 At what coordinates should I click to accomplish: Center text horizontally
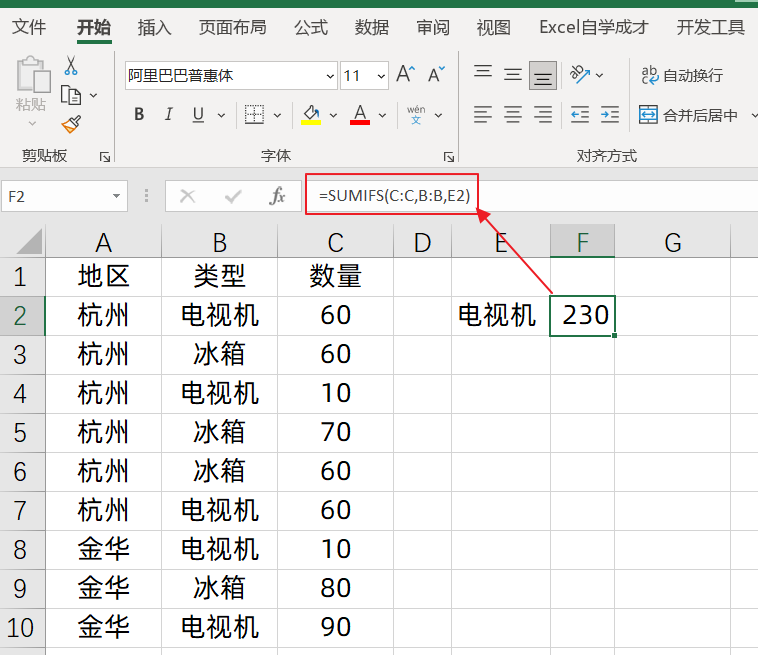[512, 115]
